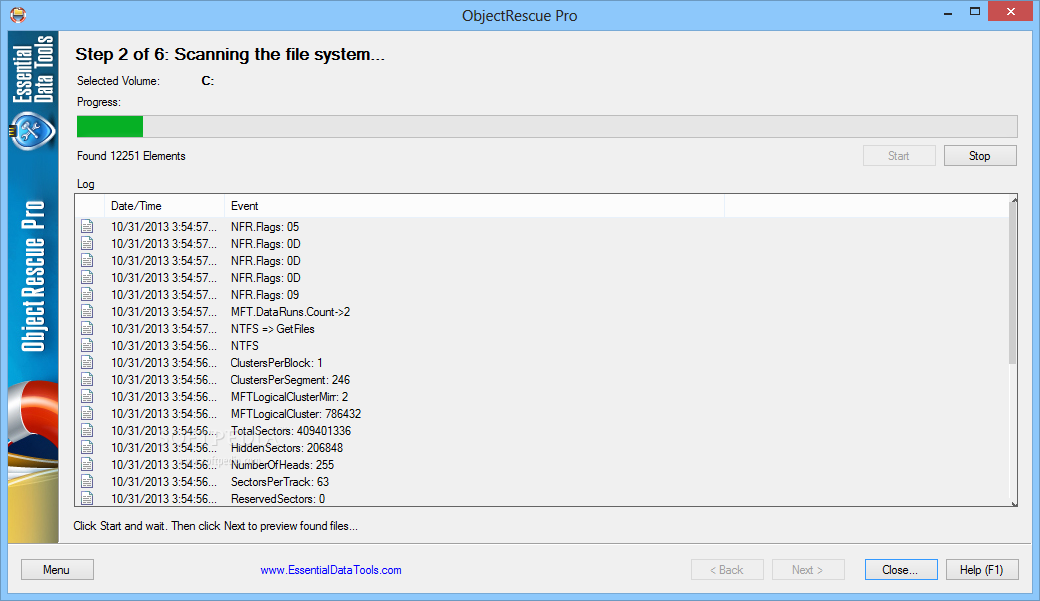Open Help (F1)
The width and height of the screenshot is (1040, 601).
pos(982,570)
